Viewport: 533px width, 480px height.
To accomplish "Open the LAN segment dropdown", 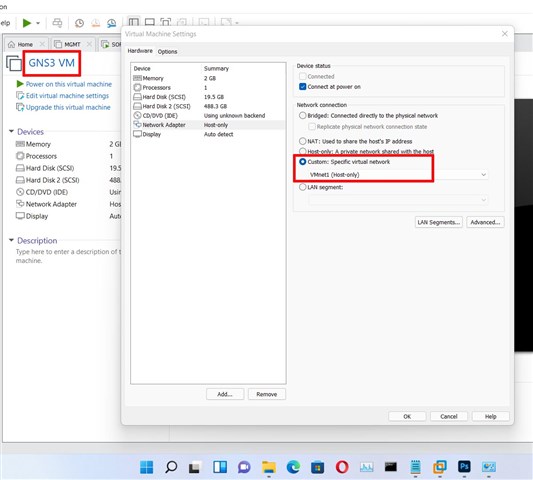I will [398, 200].
